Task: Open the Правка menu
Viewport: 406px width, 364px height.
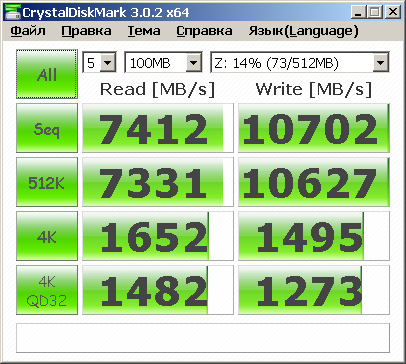Action: tap(86, 31)
